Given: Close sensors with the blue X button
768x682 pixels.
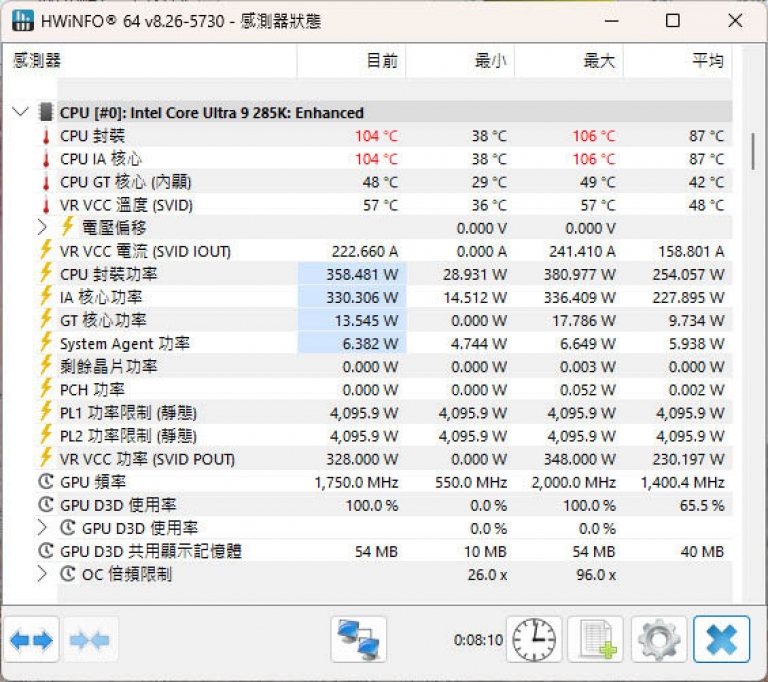Looking at the screenshot, I should pyautogui.click(x=721, y=640).
